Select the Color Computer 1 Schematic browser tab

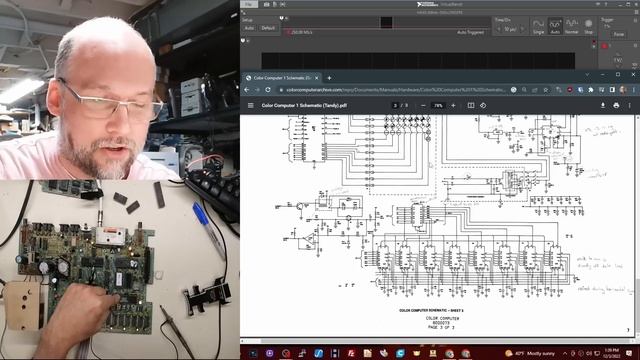282,78
